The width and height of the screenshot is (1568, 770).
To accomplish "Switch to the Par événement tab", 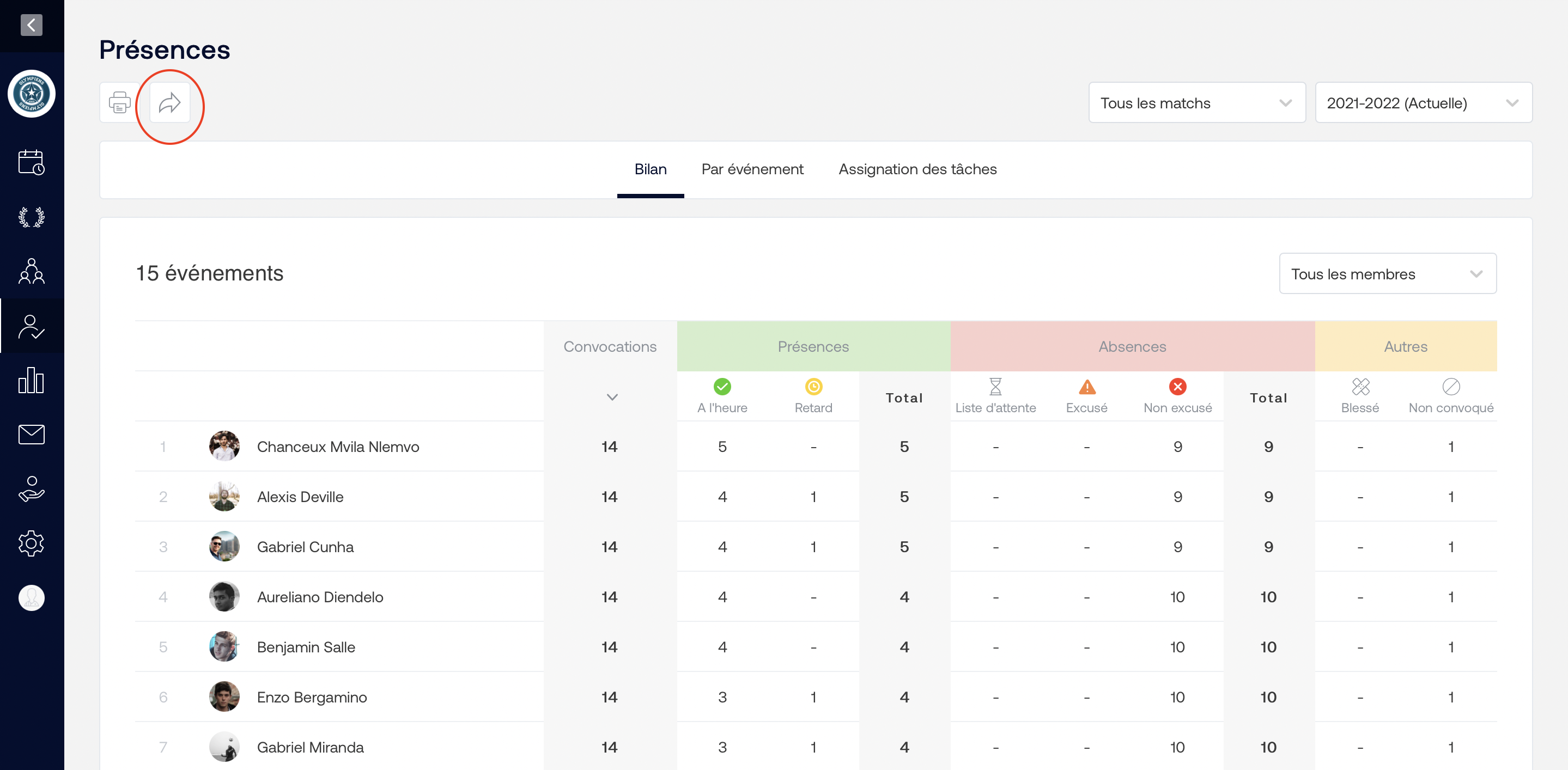I will pyautogui.click(x=752, y=169).
